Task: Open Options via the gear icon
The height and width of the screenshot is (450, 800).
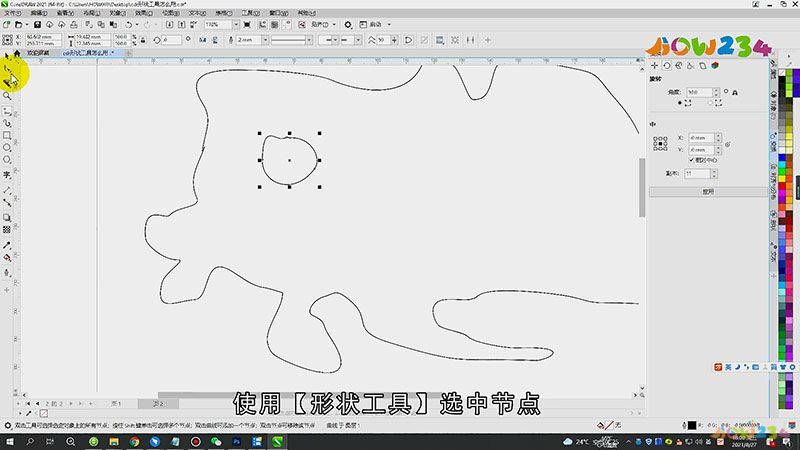Action: 348,24
